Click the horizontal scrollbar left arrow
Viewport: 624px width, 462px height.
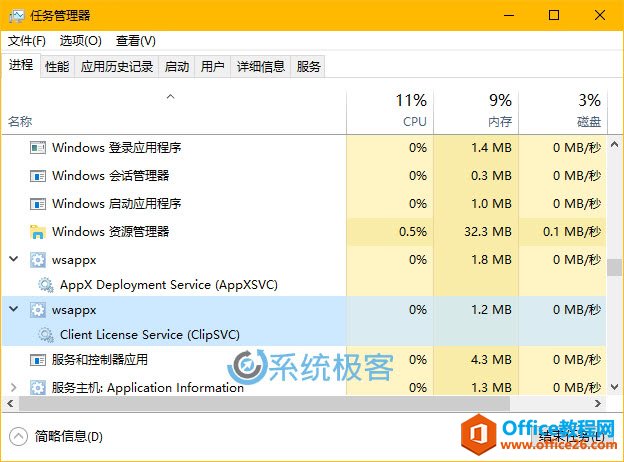[10, 404]
